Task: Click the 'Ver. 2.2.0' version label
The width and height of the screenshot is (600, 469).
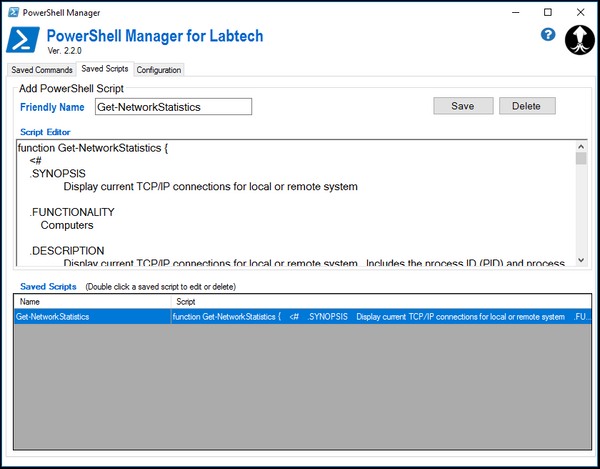Action: pos(65,50)
